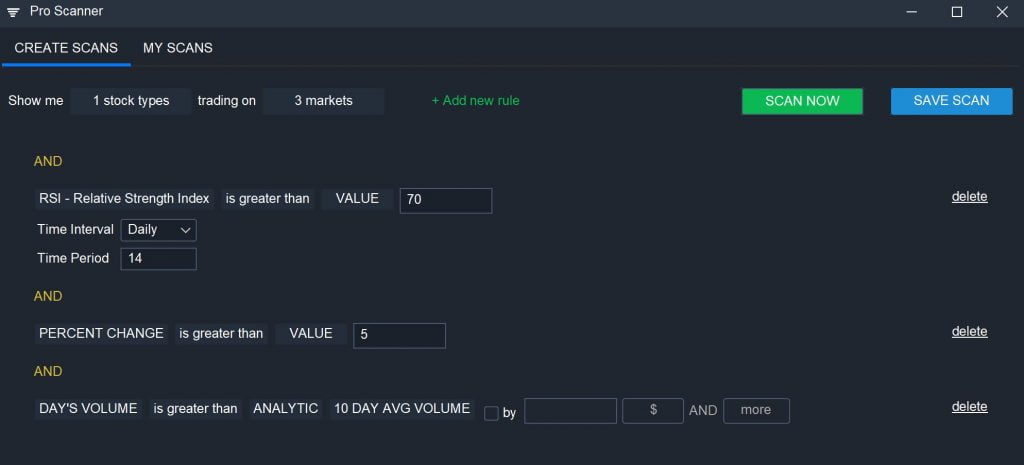Change the 10 DAY AVG VOLUME analytic

[x=401, y=409]
